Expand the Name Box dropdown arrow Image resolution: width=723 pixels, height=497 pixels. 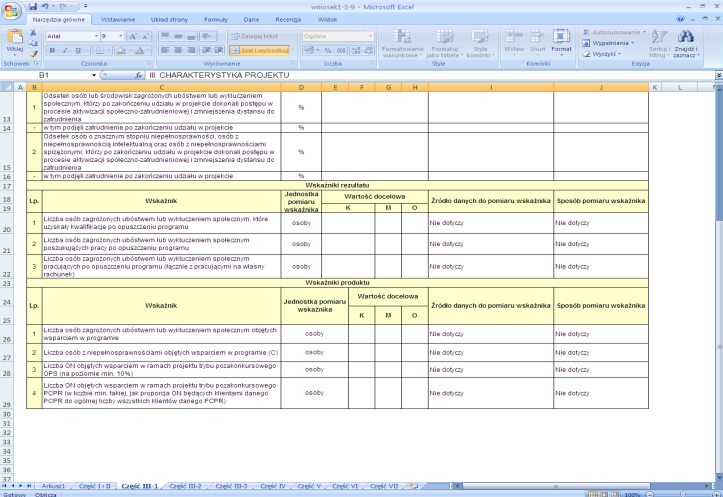(x=94, y=75)
